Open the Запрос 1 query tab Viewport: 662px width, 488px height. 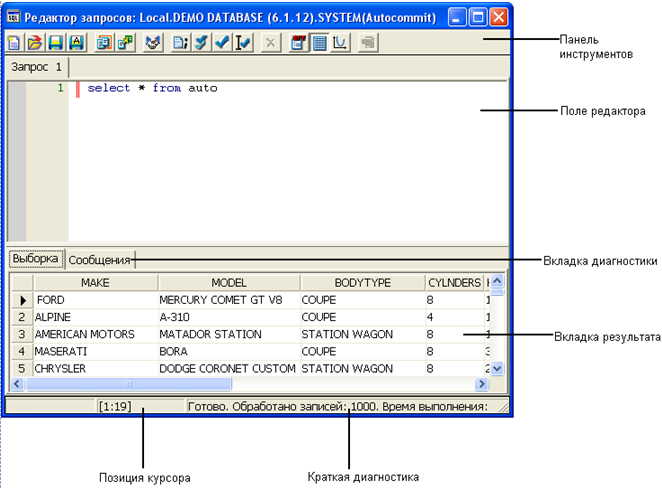36,67
